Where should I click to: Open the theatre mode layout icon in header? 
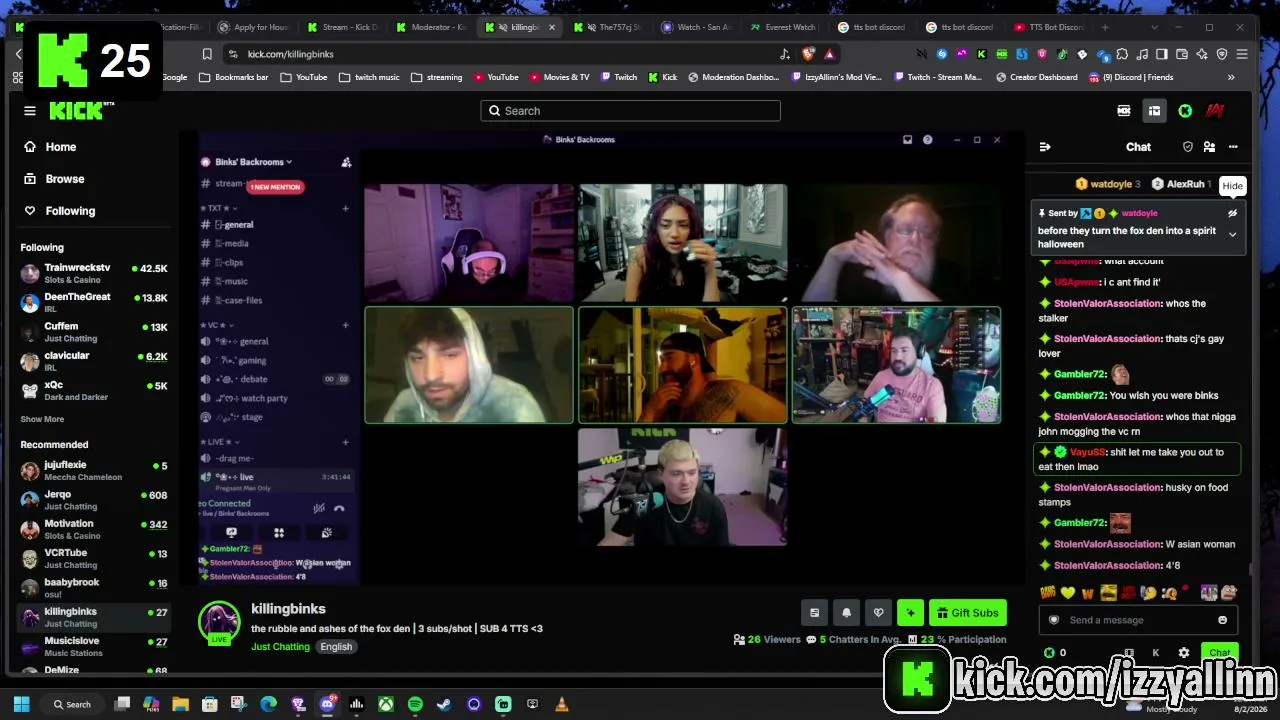click(1154, 111)
